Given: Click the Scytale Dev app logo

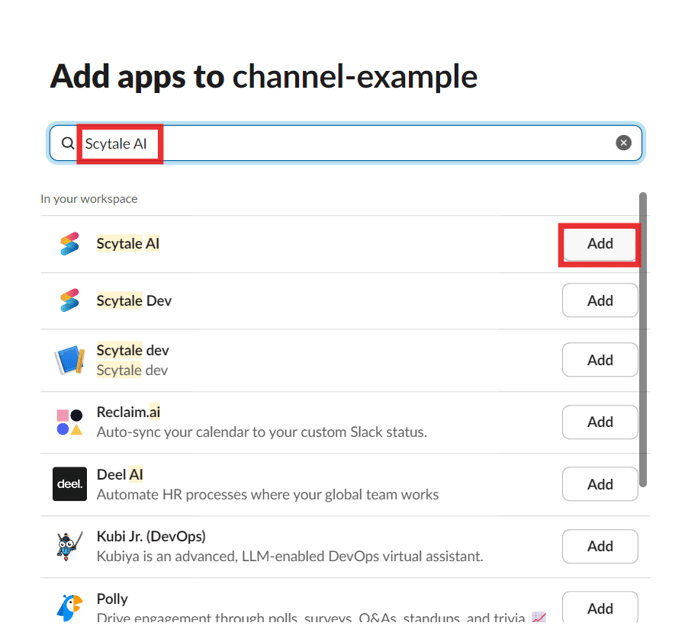Looking at the screenshot, I should coord(70,300).
